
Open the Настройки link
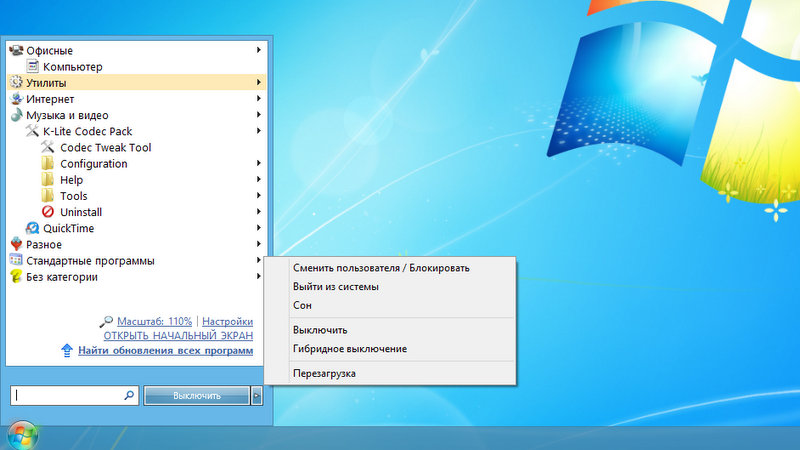pos(228,321)
